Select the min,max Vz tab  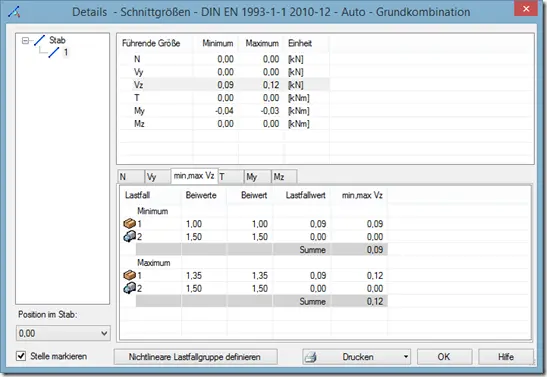click(x=194, y=176)
